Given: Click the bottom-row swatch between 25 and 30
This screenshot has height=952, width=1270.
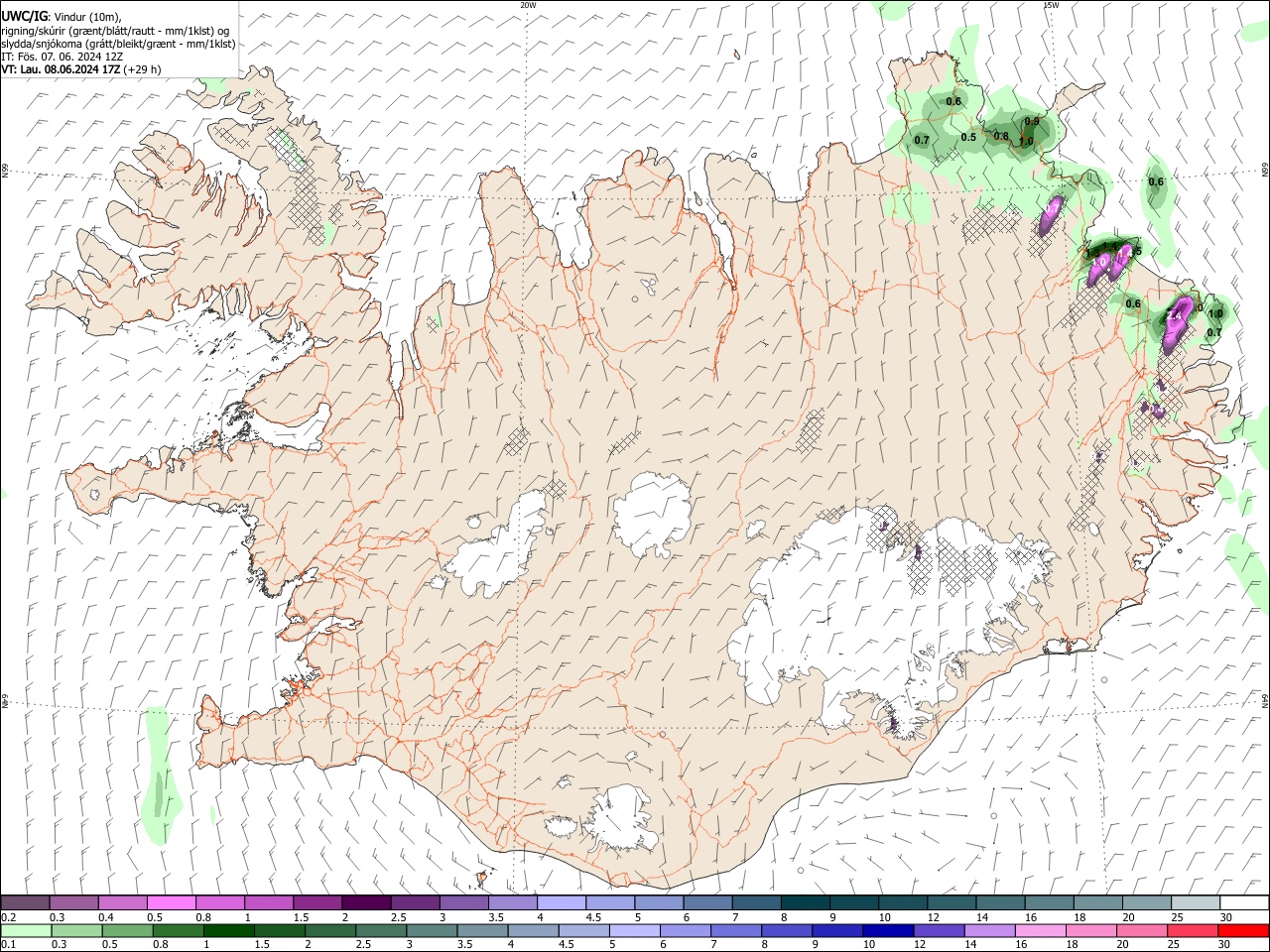Looking at the screenshot, I should coord(1193,930).
